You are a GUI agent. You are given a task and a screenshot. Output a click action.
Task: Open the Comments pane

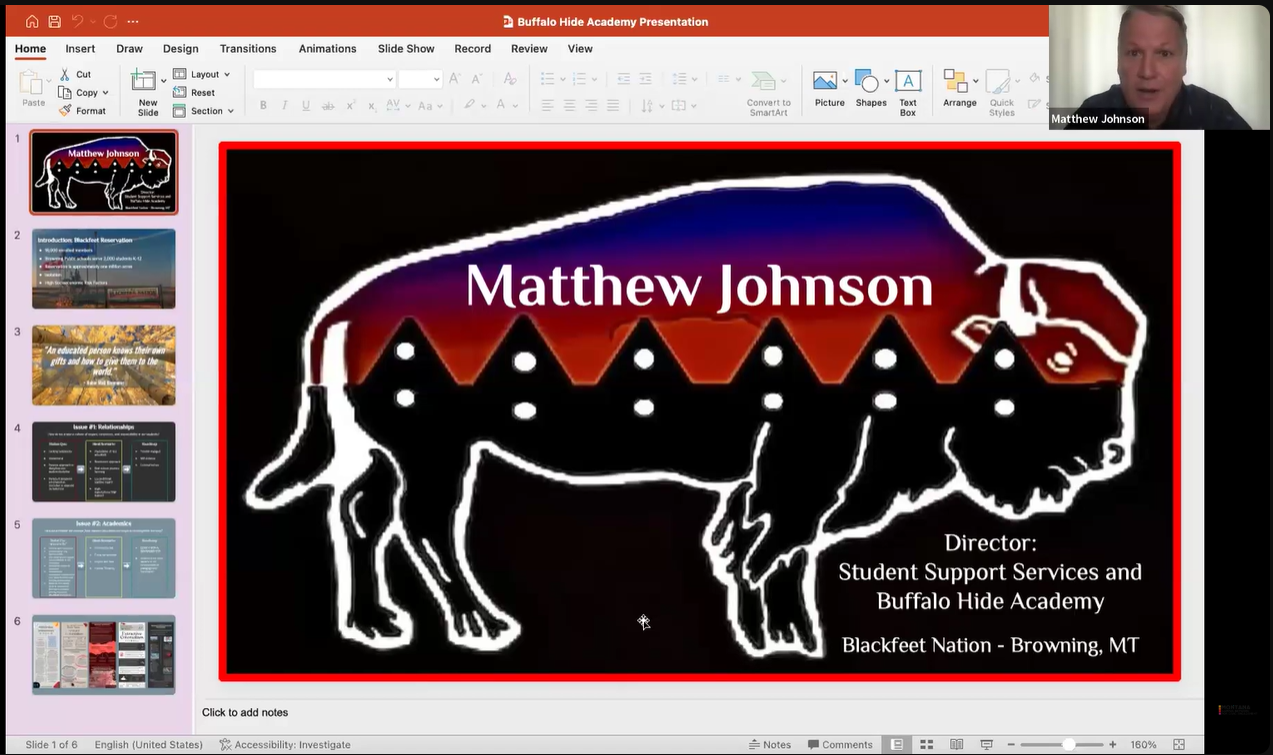841,745
